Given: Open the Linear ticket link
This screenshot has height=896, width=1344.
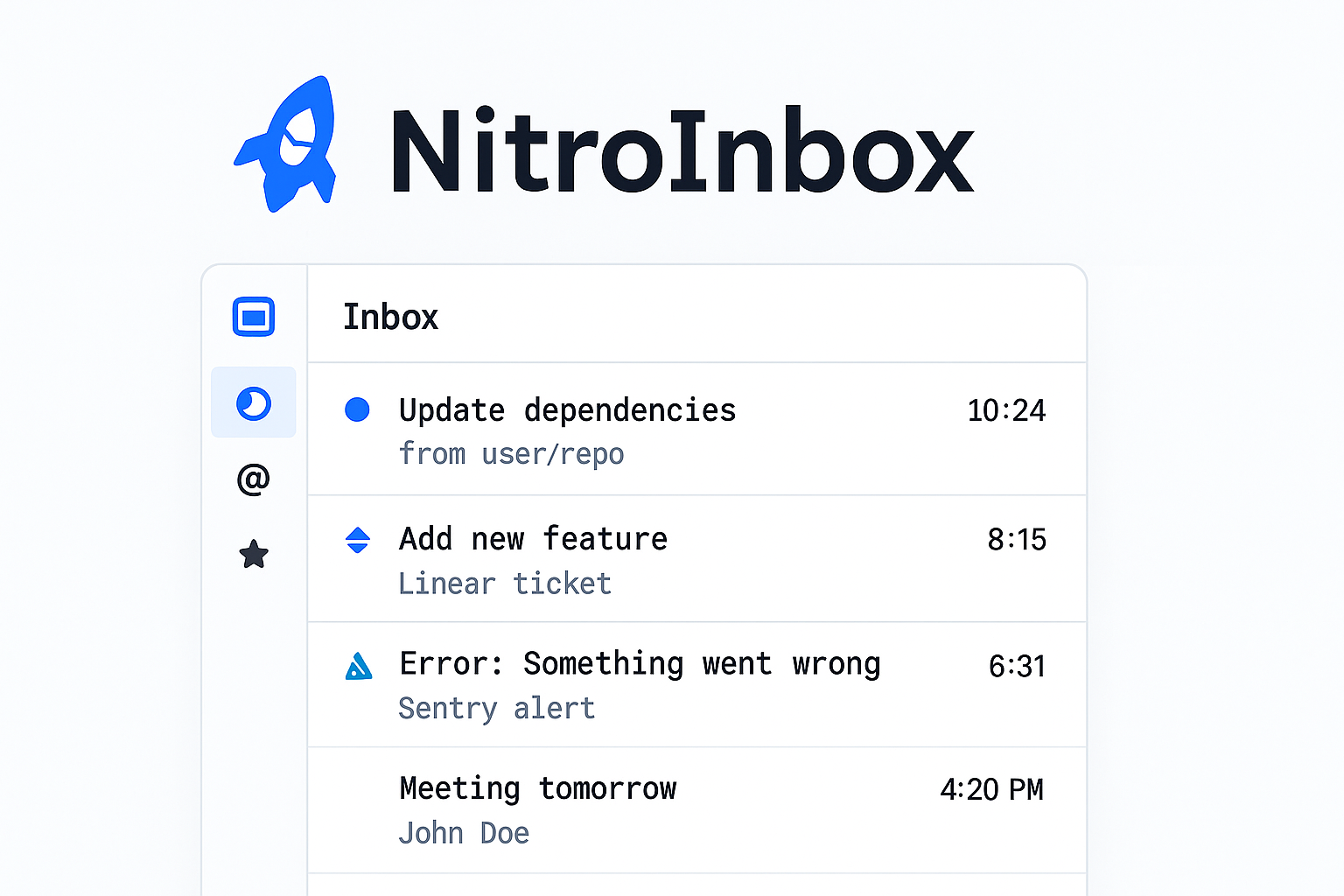Looking at the screenshot, I should coord(505,583).
